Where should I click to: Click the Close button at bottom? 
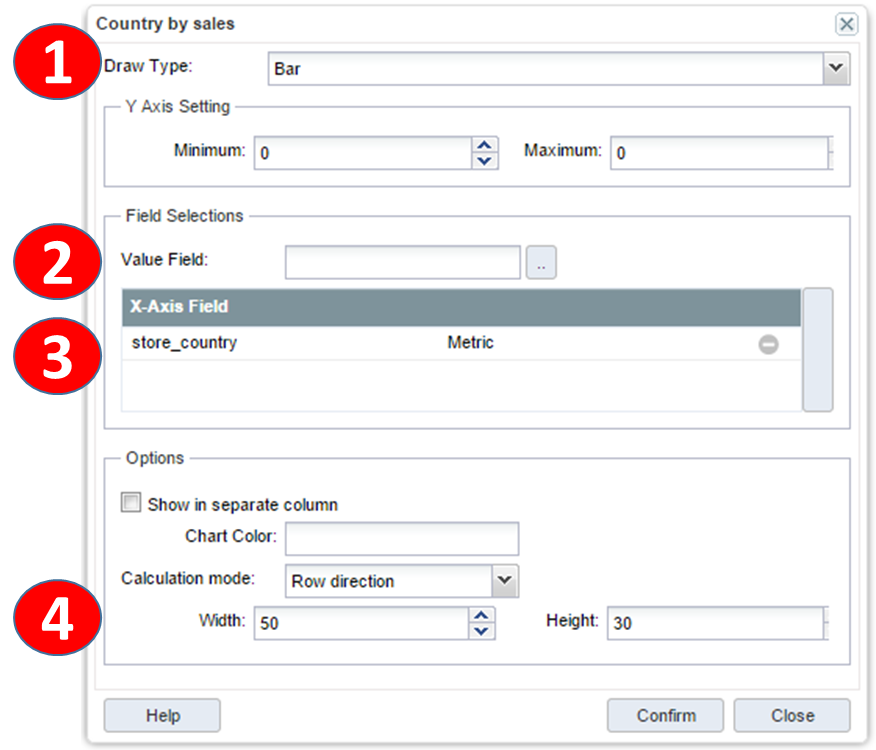(x=791, y=715)
